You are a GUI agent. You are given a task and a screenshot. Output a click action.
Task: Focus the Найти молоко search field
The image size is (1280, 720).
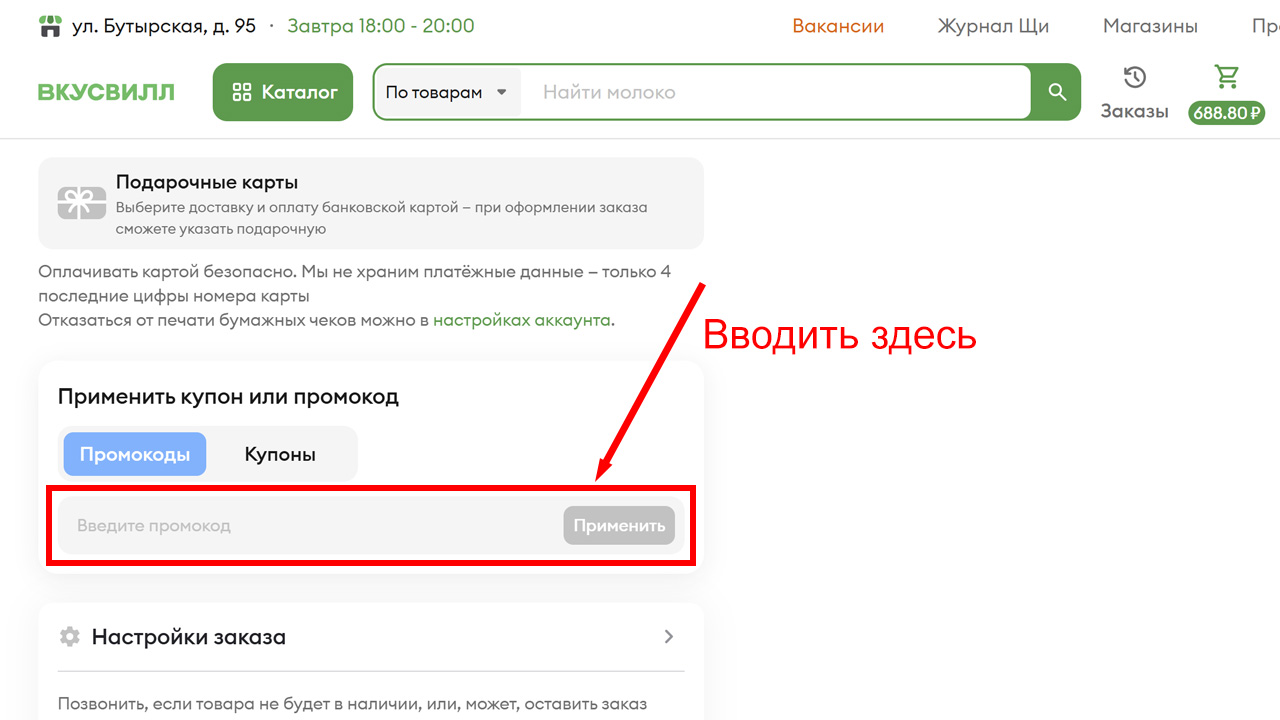tap(775, 92)
